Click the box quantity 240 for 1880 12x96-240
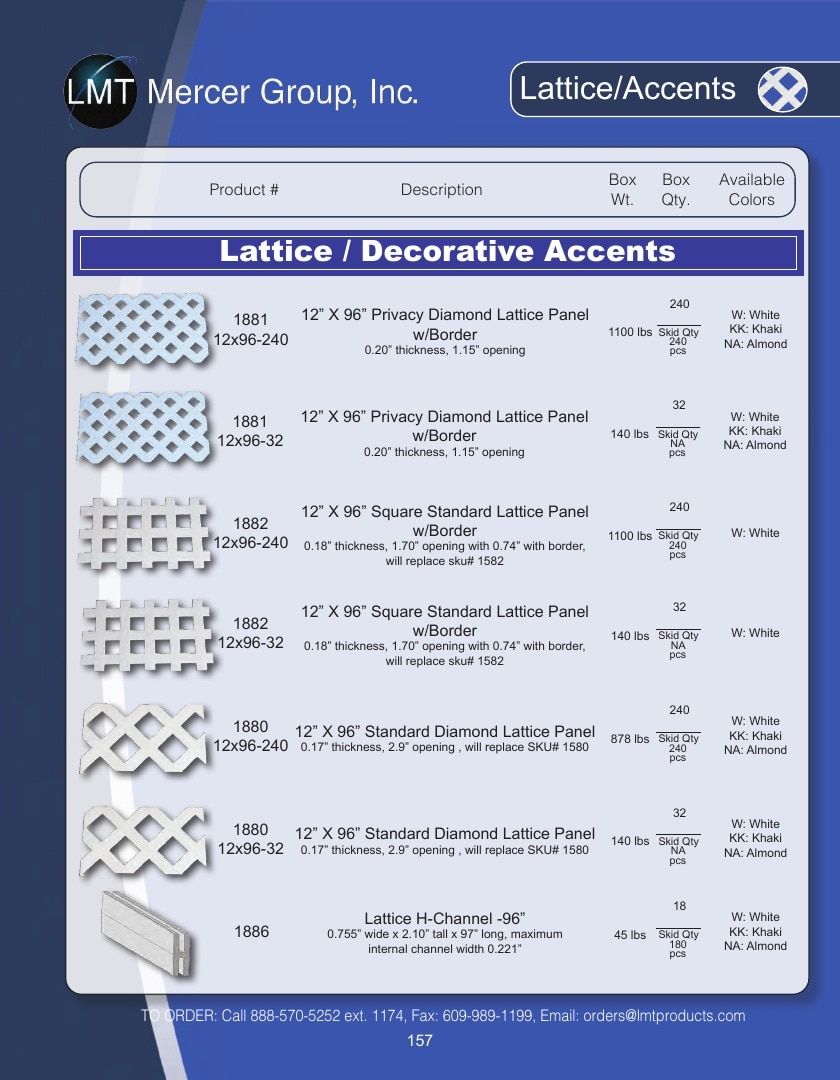The height and width of the screenshot is (1080, 840). click(x=679, y=710)
